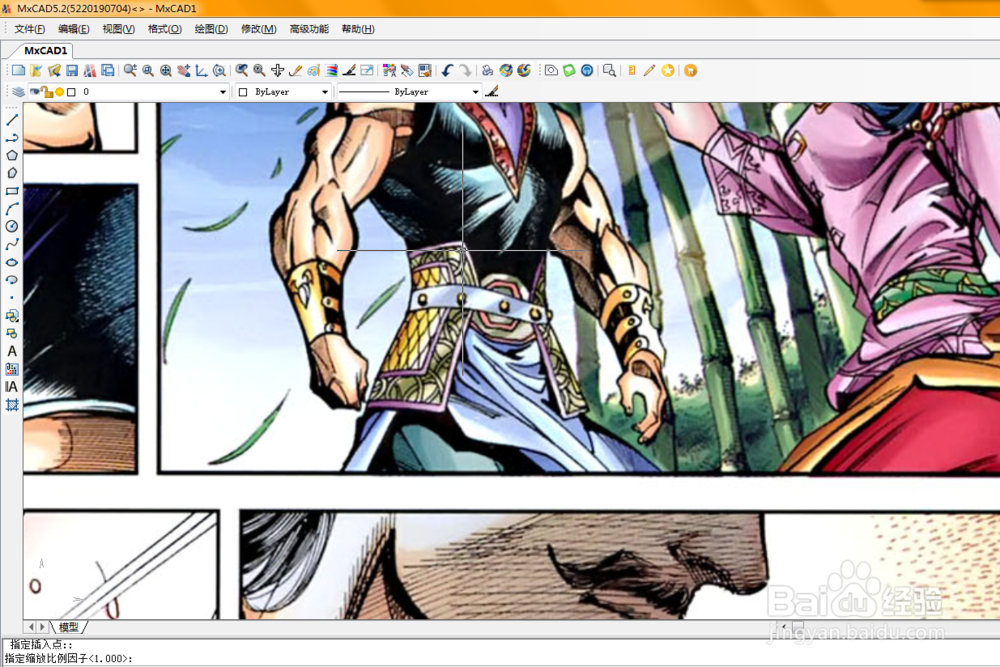This screenshot has width=1000, height=667.
Task: Click the Redo arrow icon
Action: [x=465, y=71]
